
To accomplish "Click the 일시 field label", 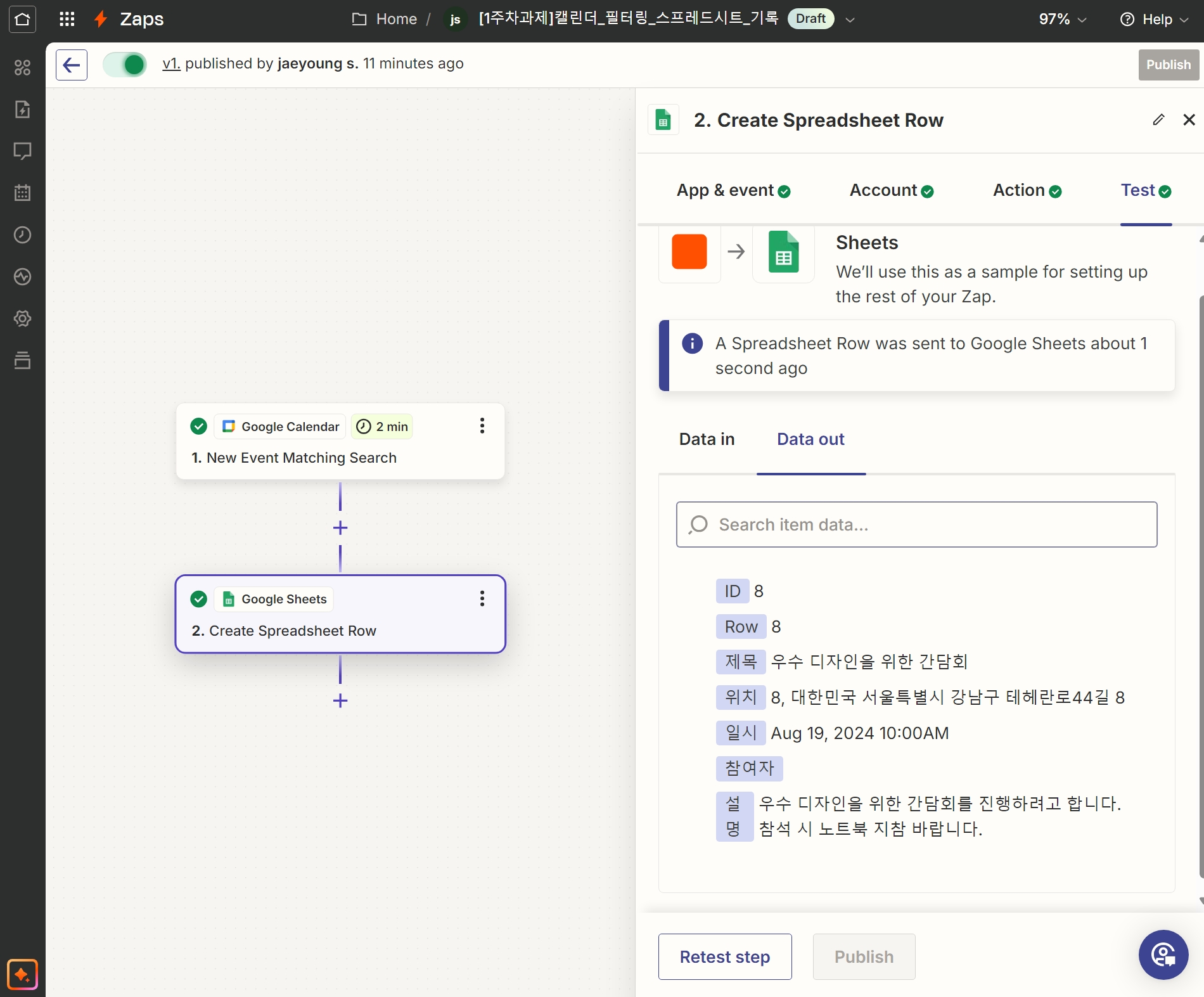I will click(x=741, y=733).
